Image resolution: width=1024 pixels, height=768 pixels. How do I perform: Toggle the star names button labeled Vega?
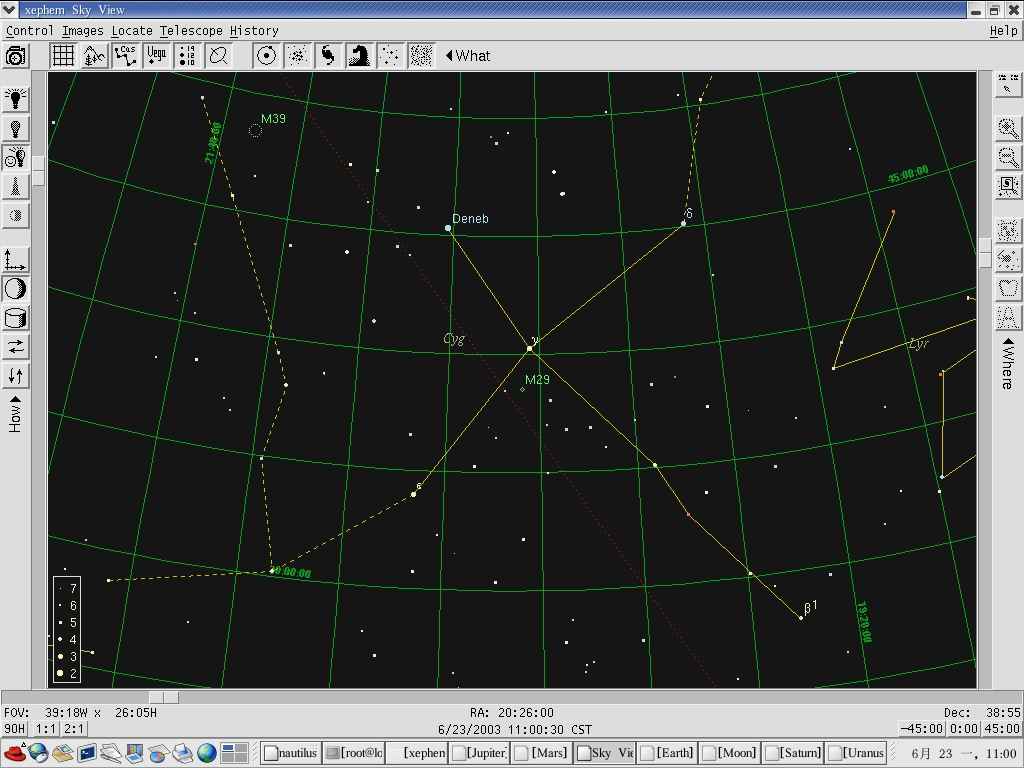157,56
